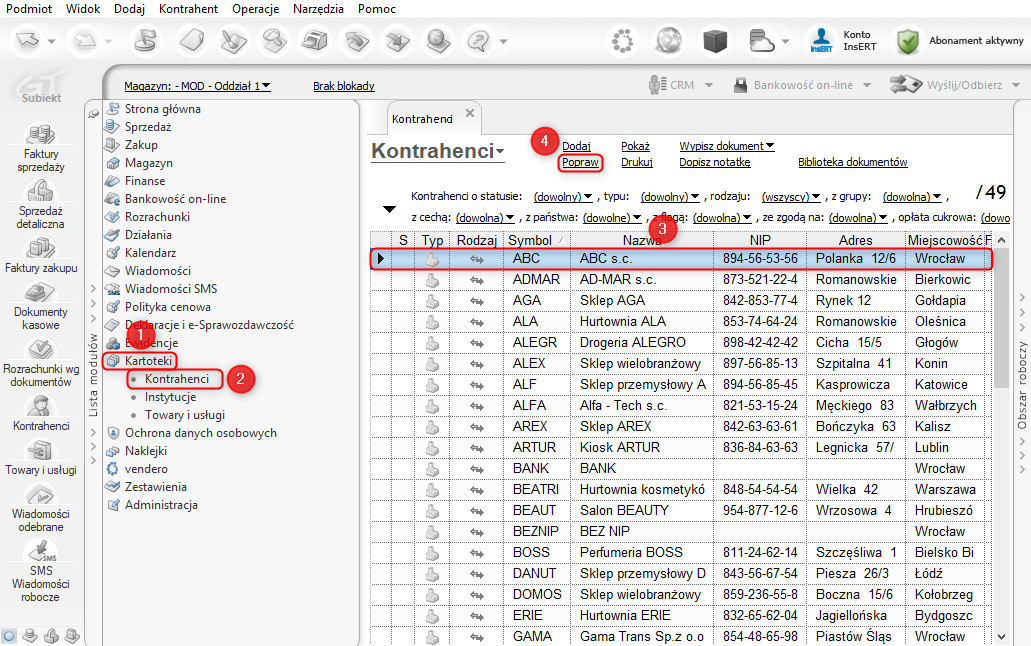Open Narzędzia menu
Image resolution: width=1031 pixels, height=646 pixels.
318,9
